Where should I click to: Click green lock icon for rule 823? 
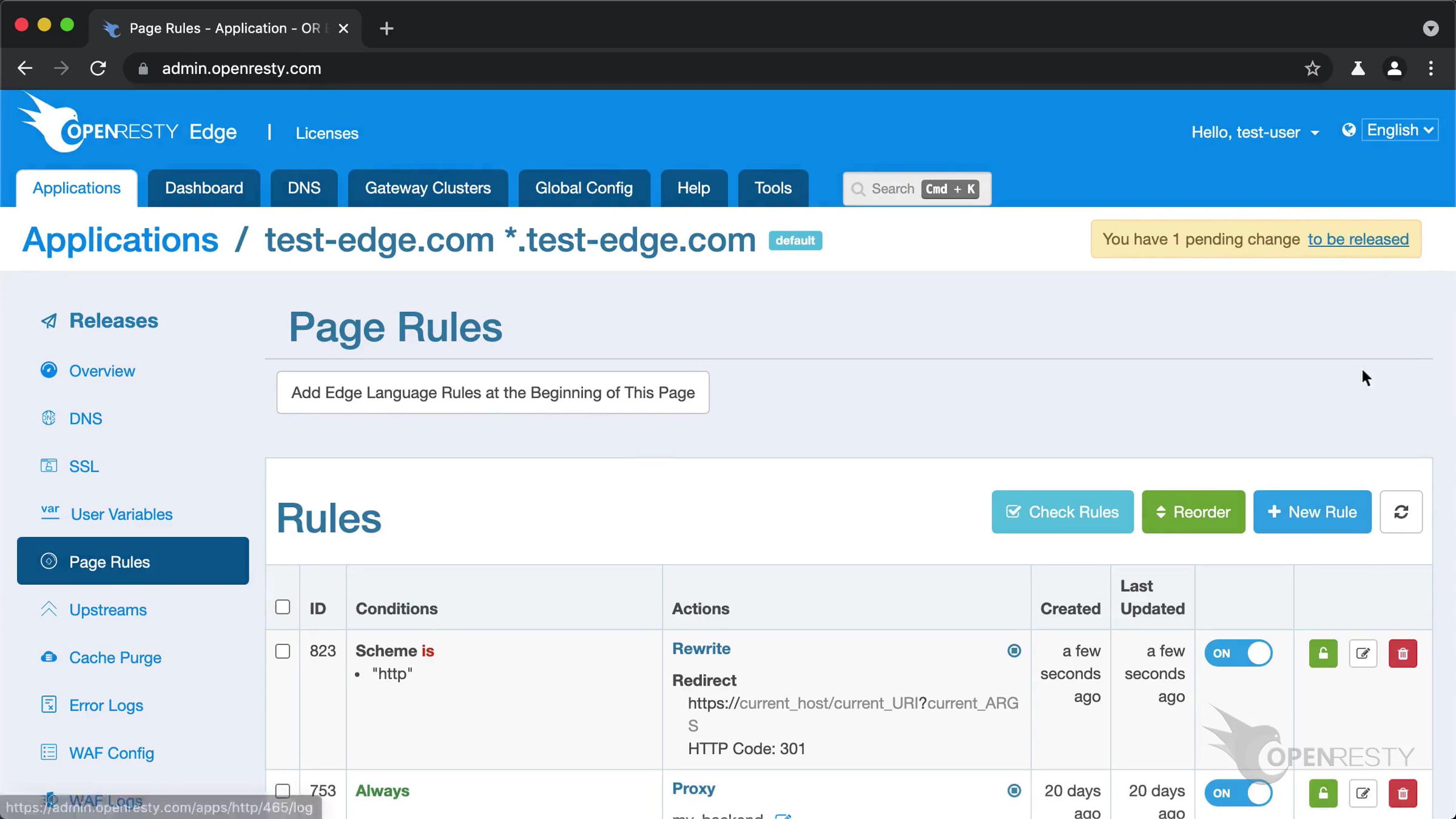tap(1323, 653)
